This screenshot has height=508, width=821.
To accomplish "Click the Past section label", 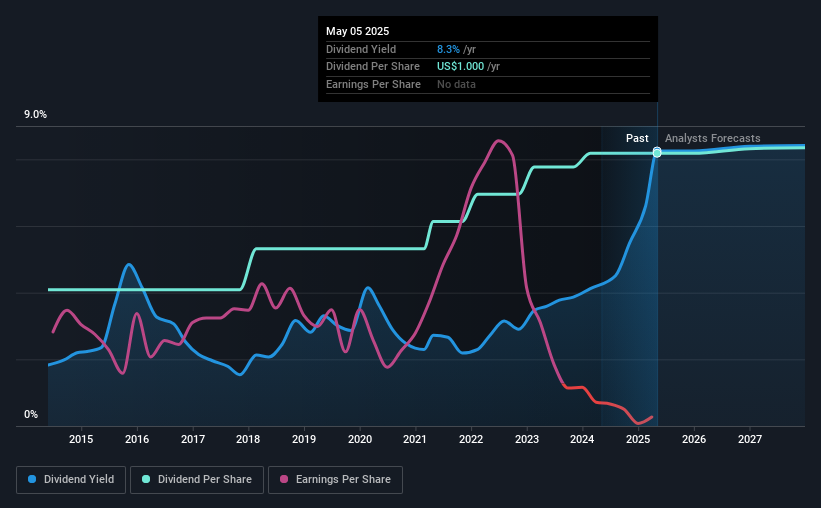I will click(x=637, y=138).
